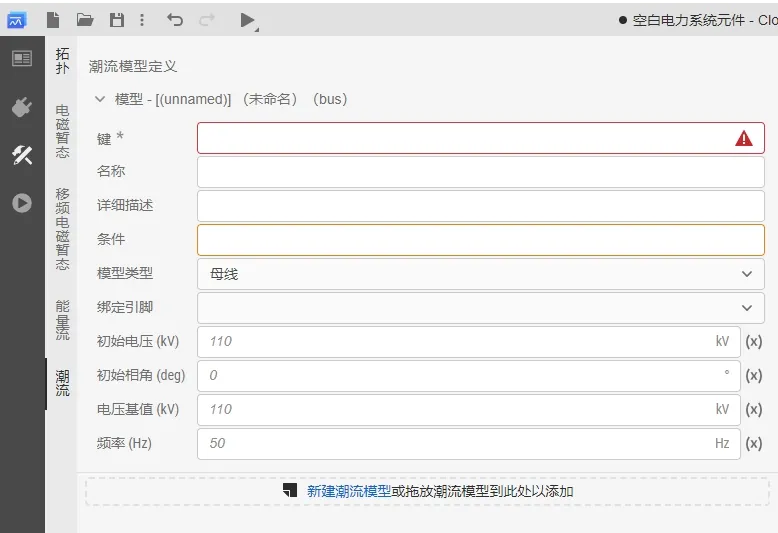Click the red warning icon in key field
The height and width of the screenshot is (533, 778).
coord(744,138)
